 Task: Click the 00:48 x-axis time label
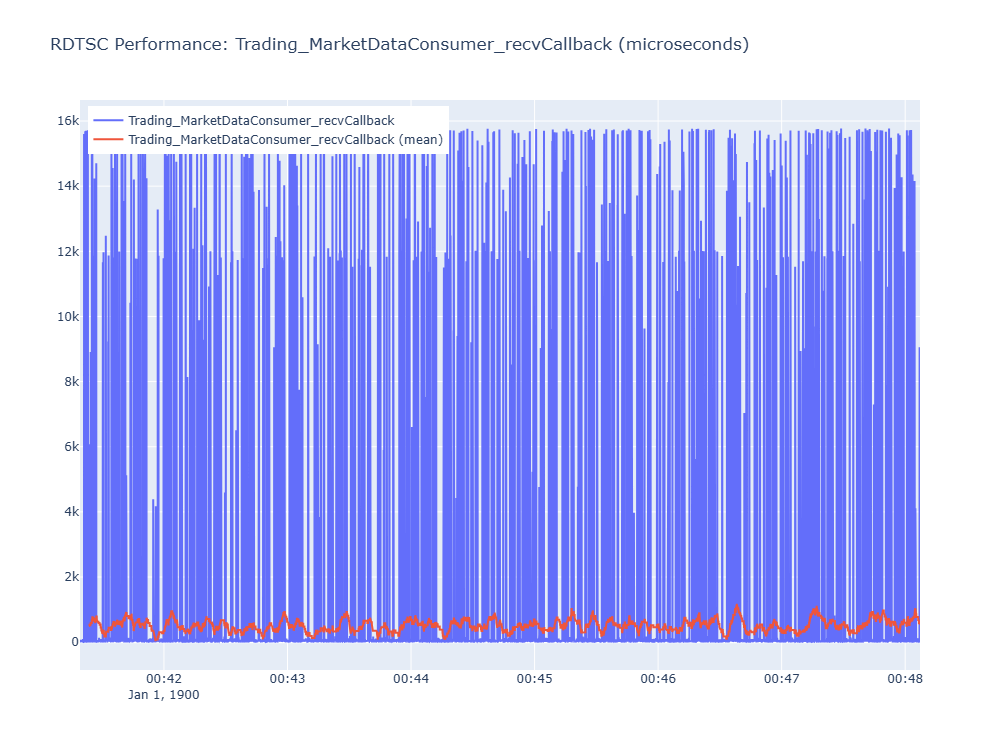905,679
